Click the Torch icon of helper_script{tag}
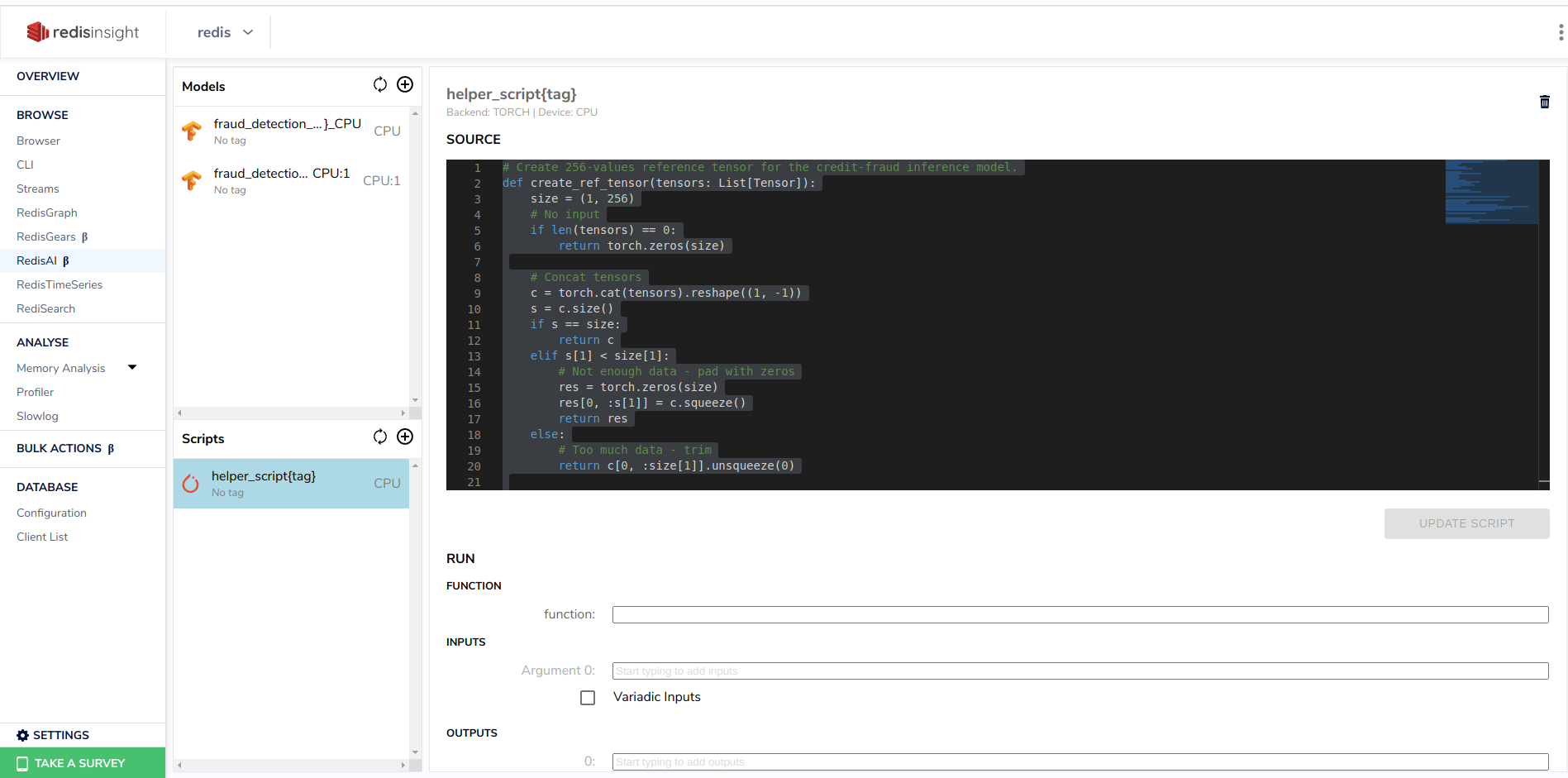The image size is (1568, 778). pyautogui.click(x=191, y=484)
